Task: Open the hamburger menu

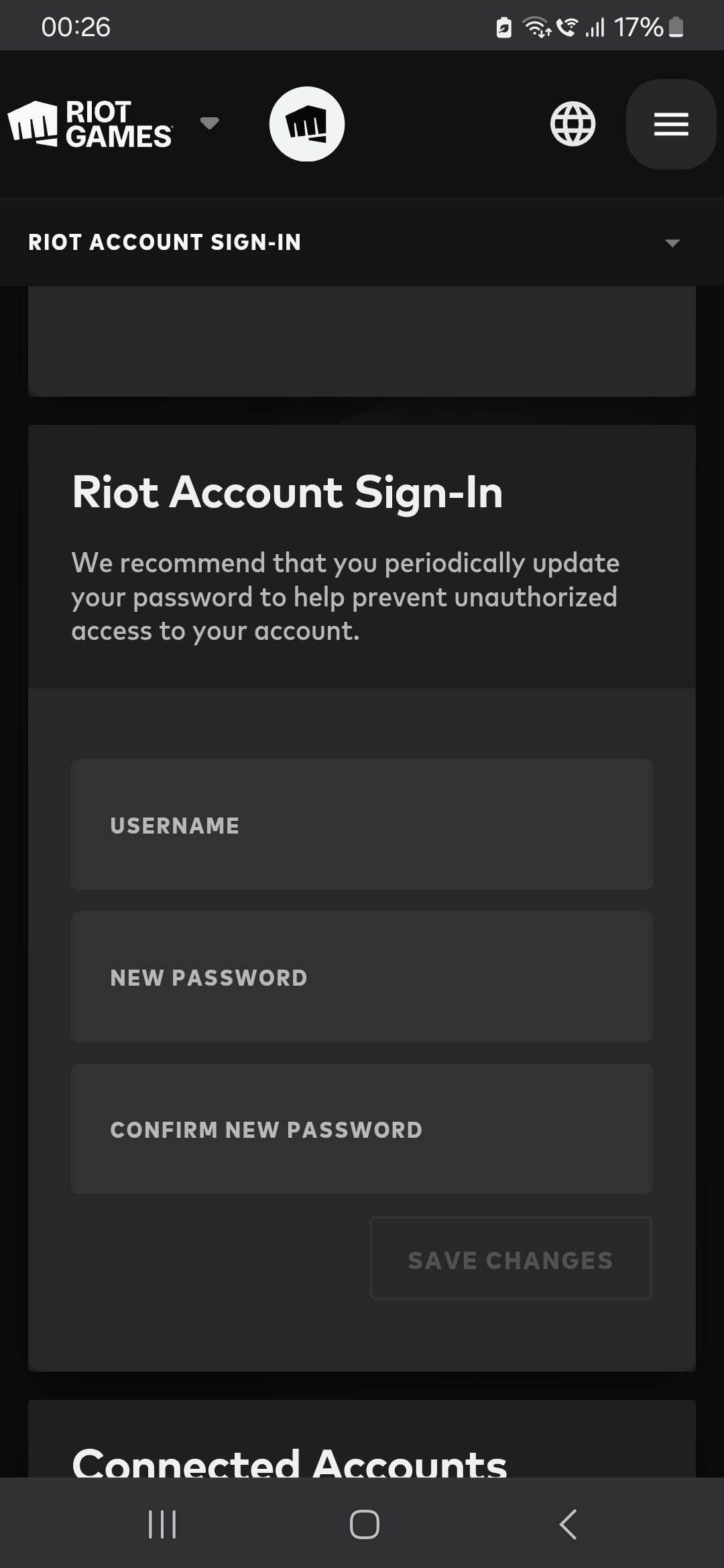Action: [x=671, y=124]
